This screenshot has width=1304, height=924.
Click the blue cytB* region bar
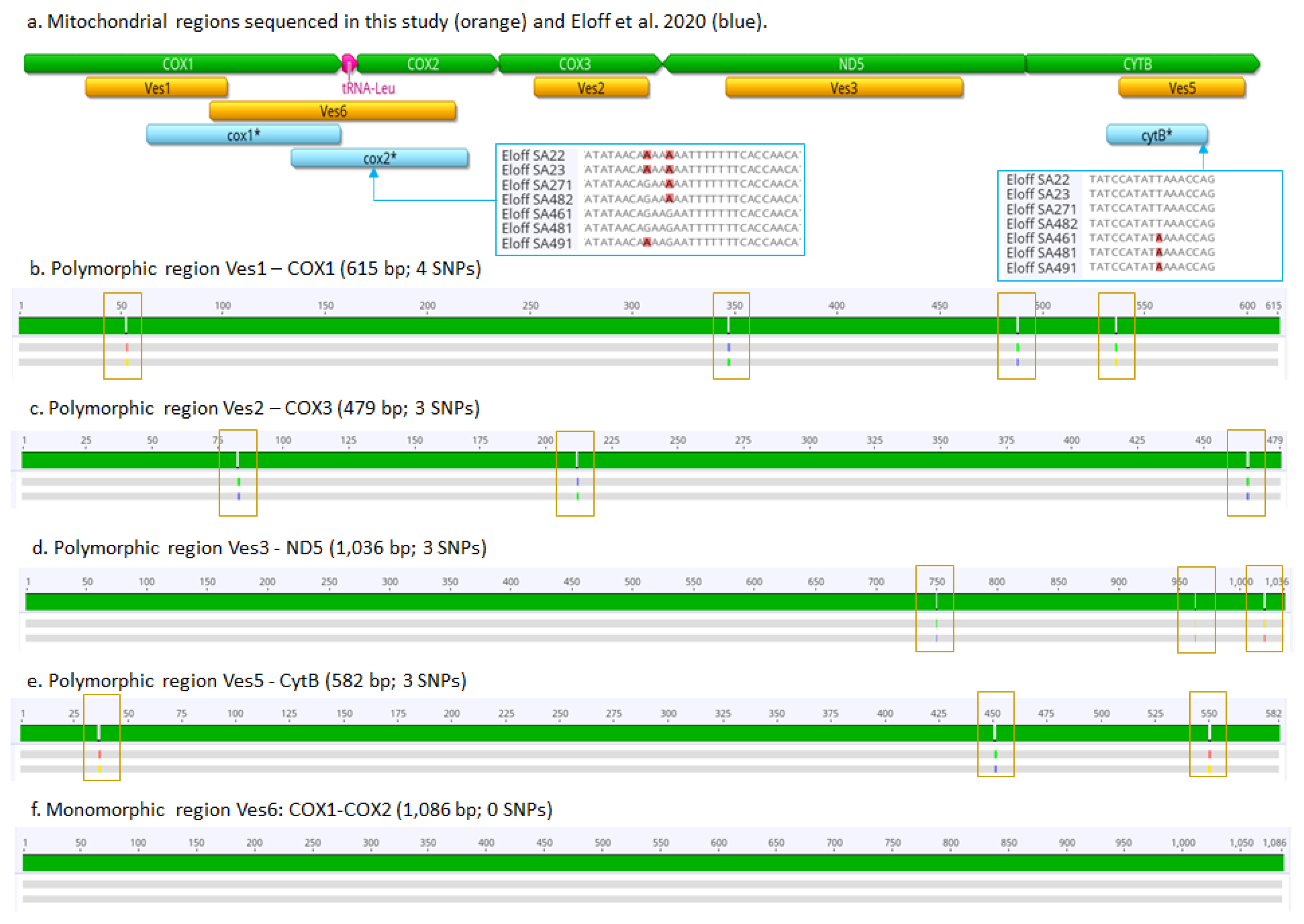[1156, 135]
